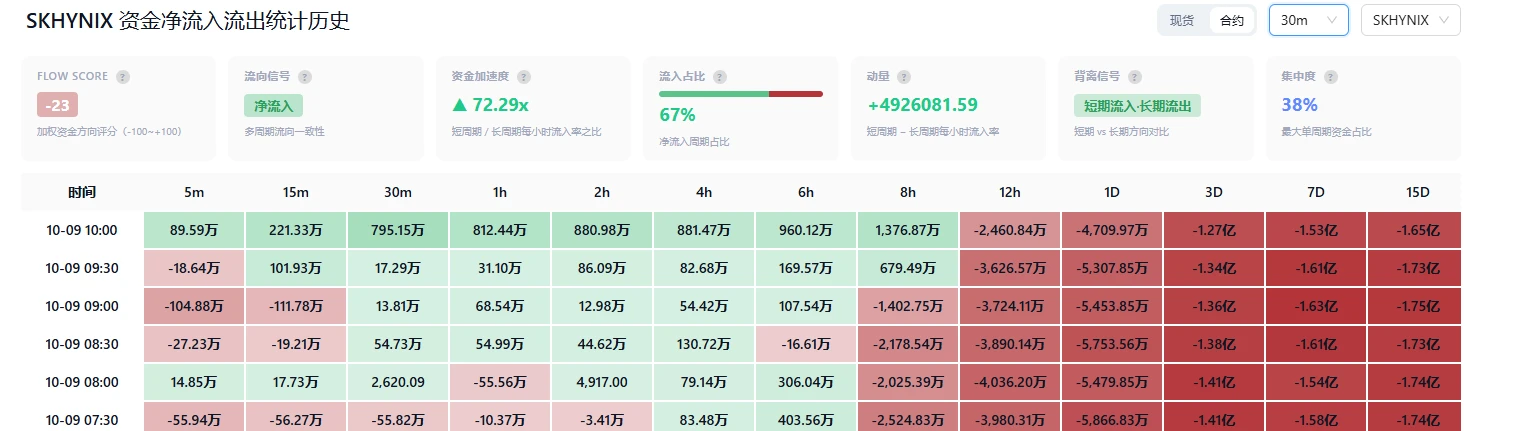Click the 4,917.00 cell
Screen dimensions: 1538x431
[602, 382]
